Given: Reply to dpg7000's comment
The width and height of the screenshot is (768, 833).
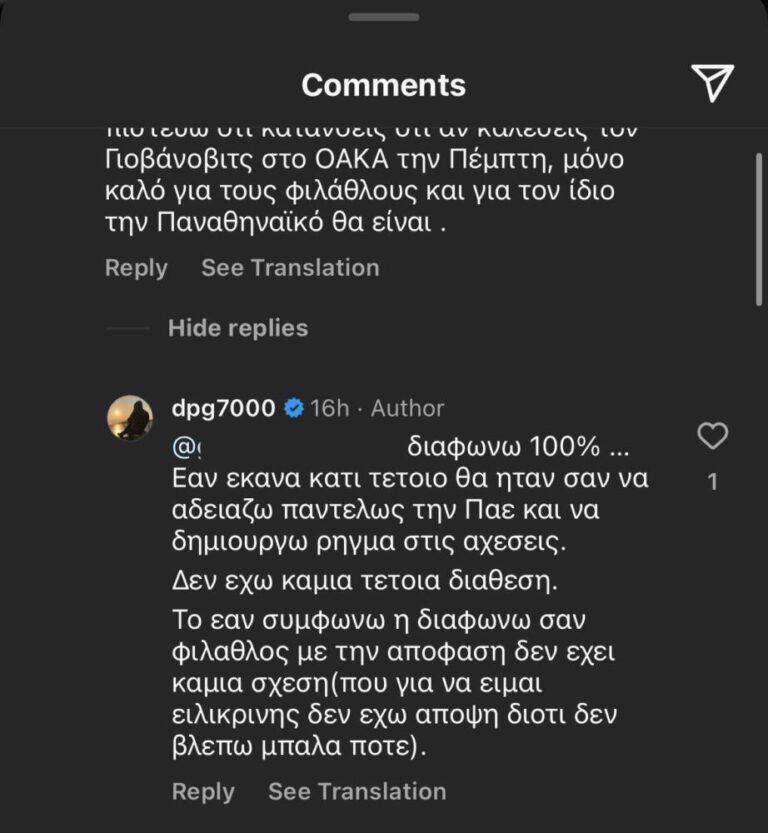Looking at the screenshot, I should pyautogui.click(x=203, y=791).
